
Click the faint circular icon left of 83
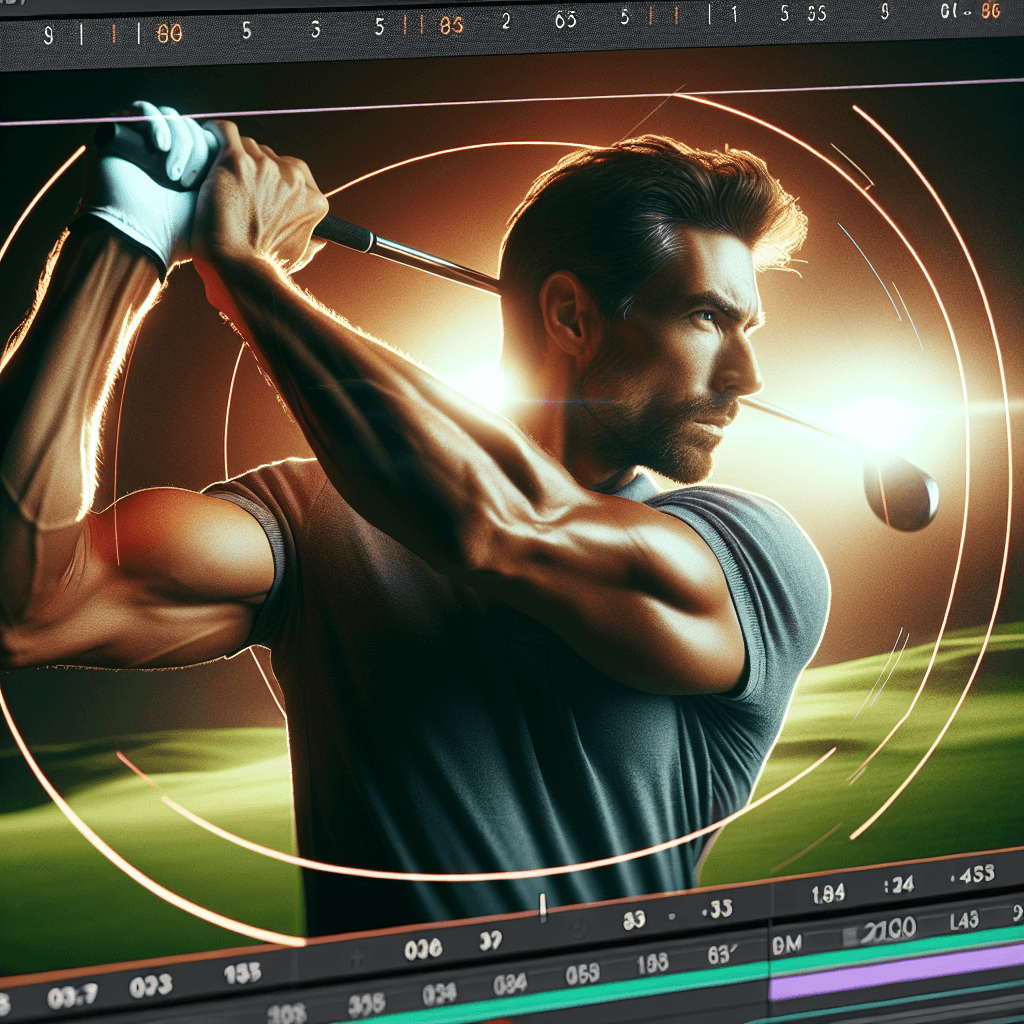coord(577,929)
